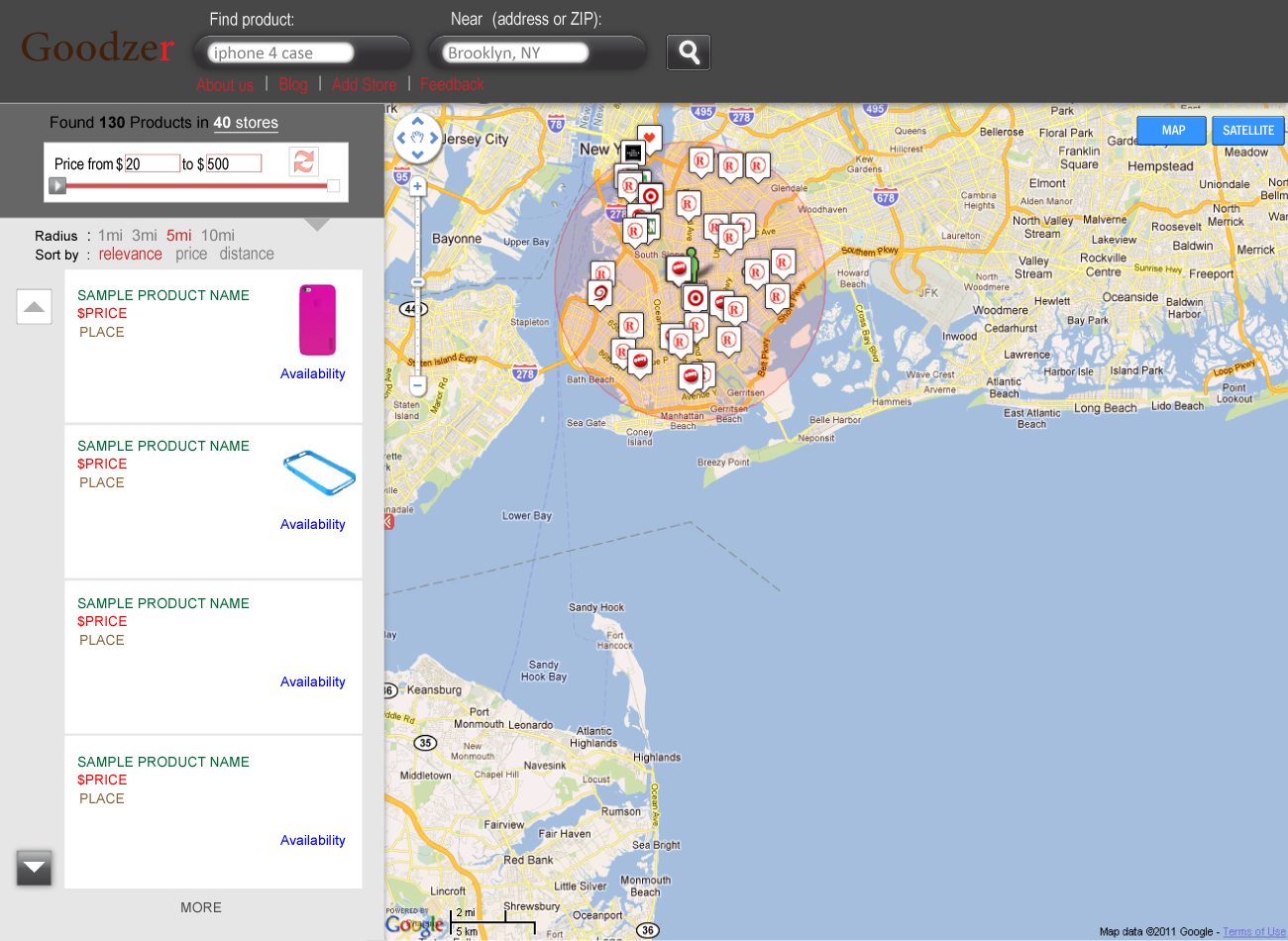Click the price range refresh icon
The image size is (1288, 941).
coord(304,160)
